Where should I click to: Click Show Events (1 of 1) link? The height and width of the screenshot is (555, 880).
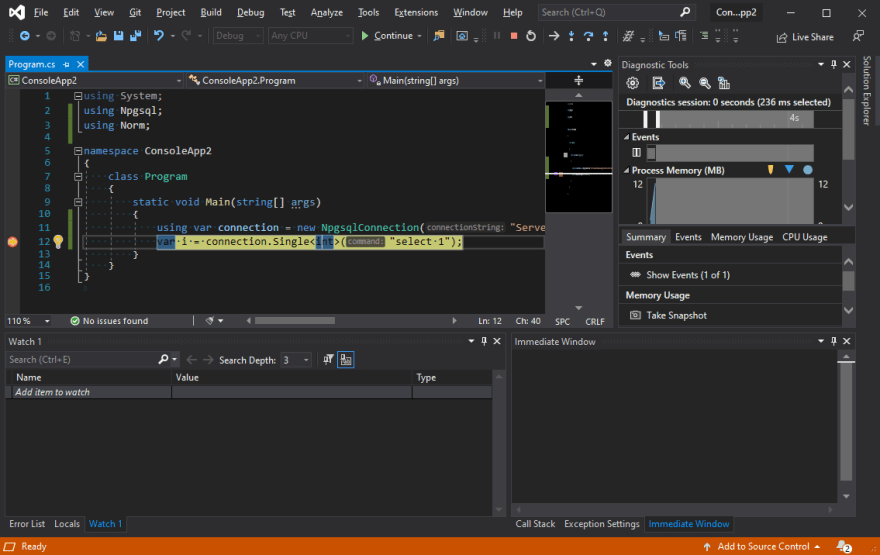click(688, 275)
